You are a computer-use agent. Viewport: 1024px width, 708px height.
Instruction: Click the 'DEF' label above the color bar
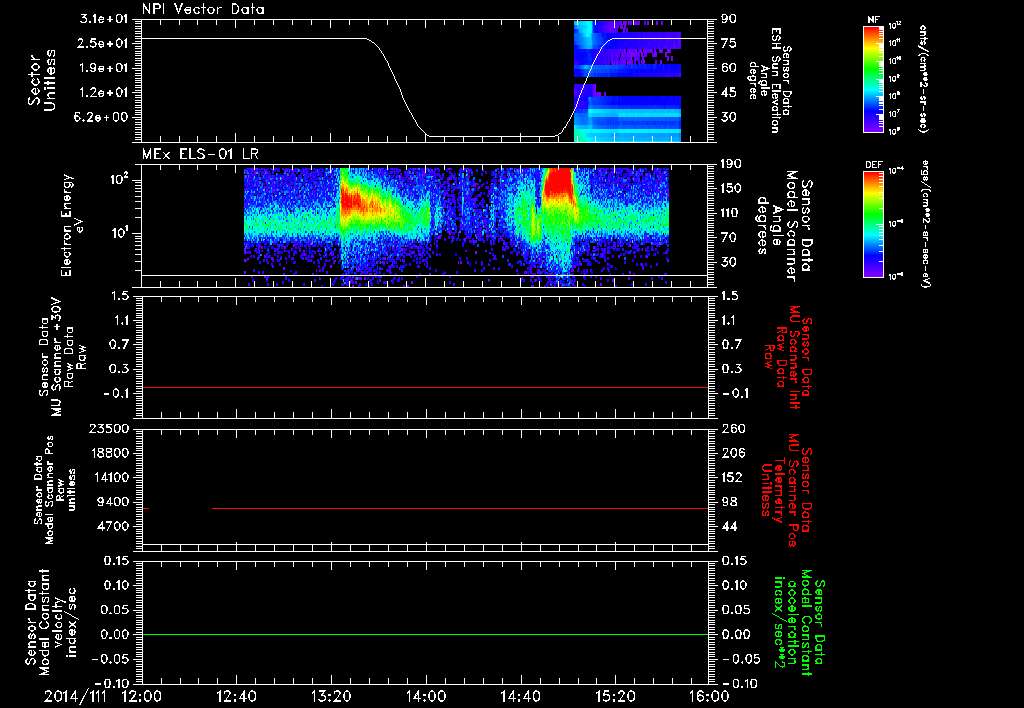click(x=873, y=165)
